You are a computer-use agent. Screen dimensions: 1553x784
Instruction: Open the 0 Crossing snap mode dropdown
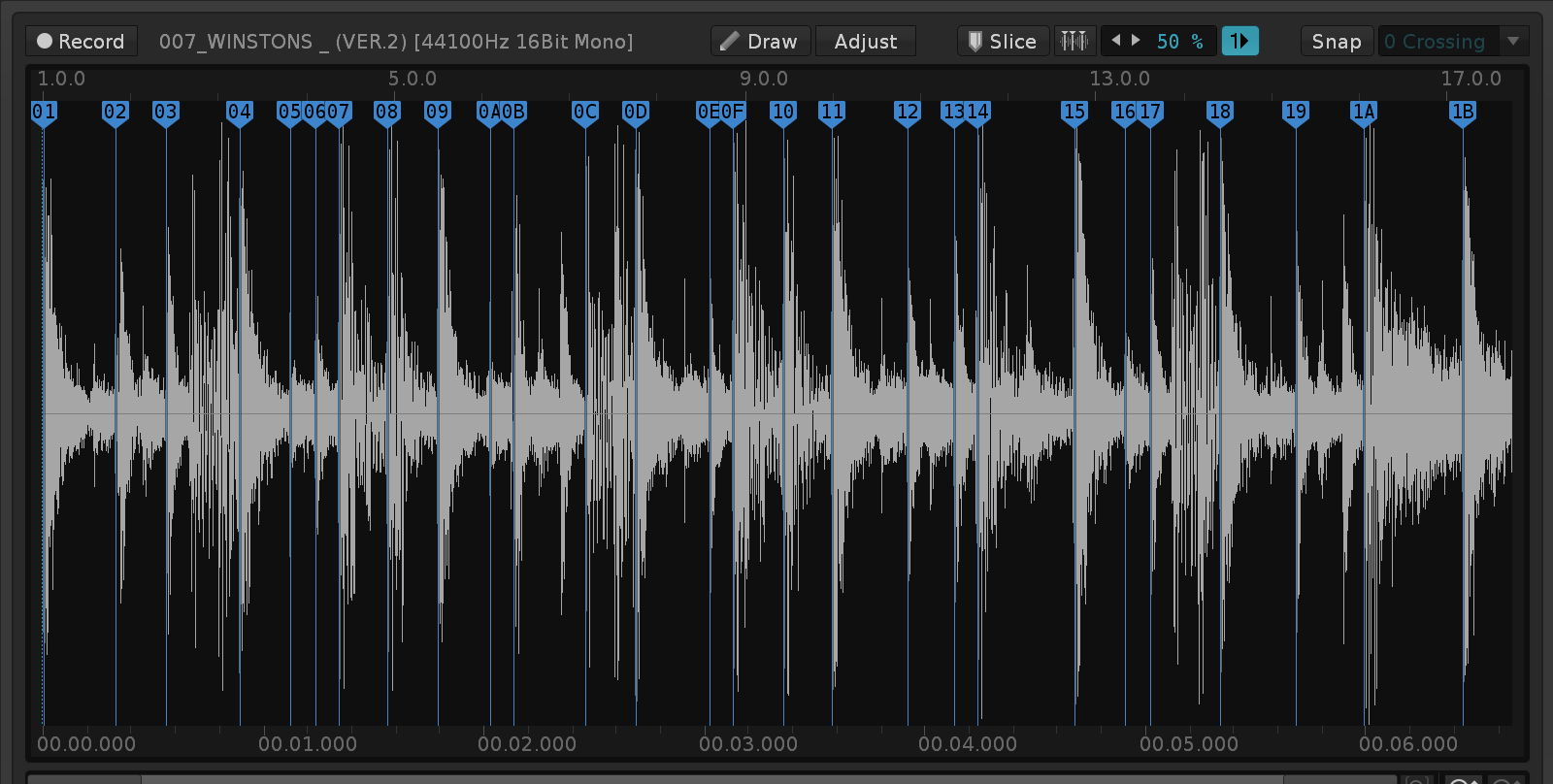[1438, 42]
